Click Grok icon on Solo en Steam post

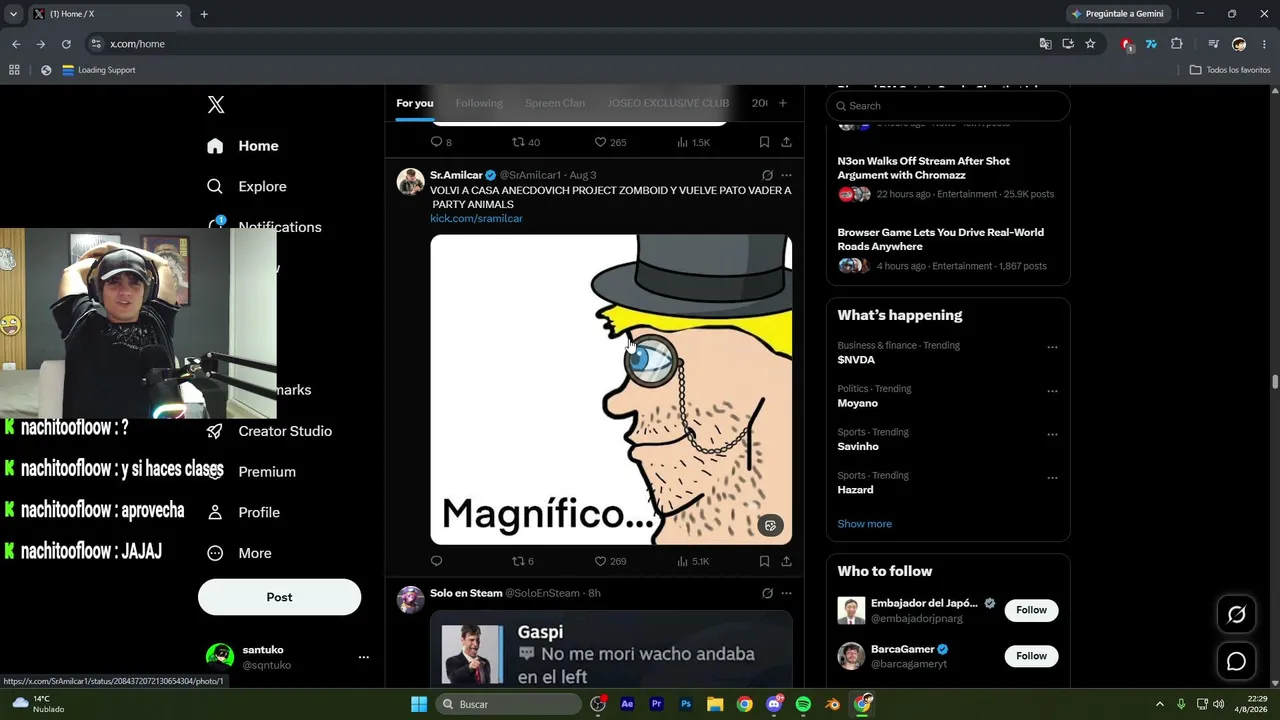[x=767, y=593]
